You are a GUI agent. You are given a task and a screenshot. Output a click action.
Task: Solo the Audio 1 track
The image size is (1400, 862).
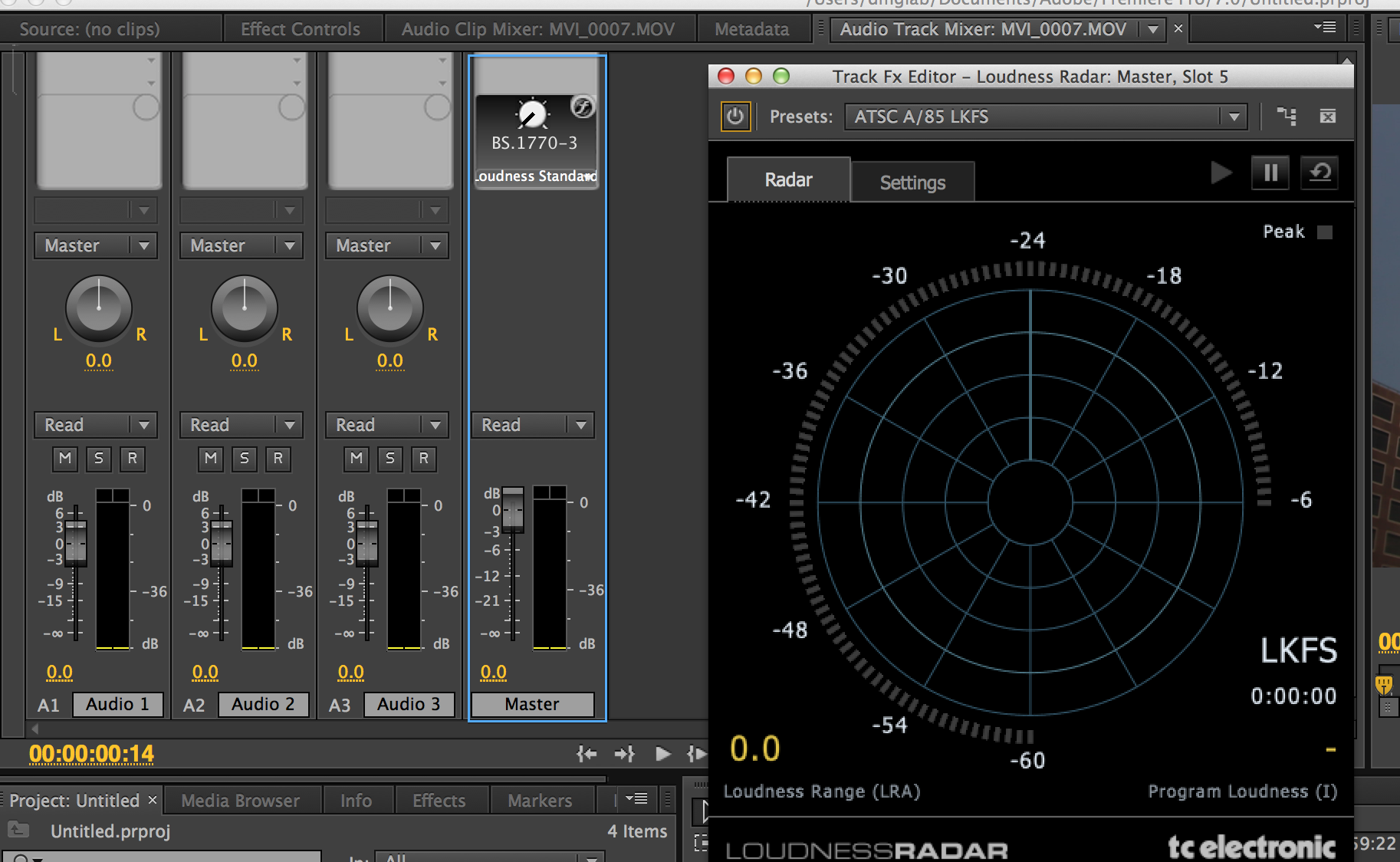click(99, 459)
